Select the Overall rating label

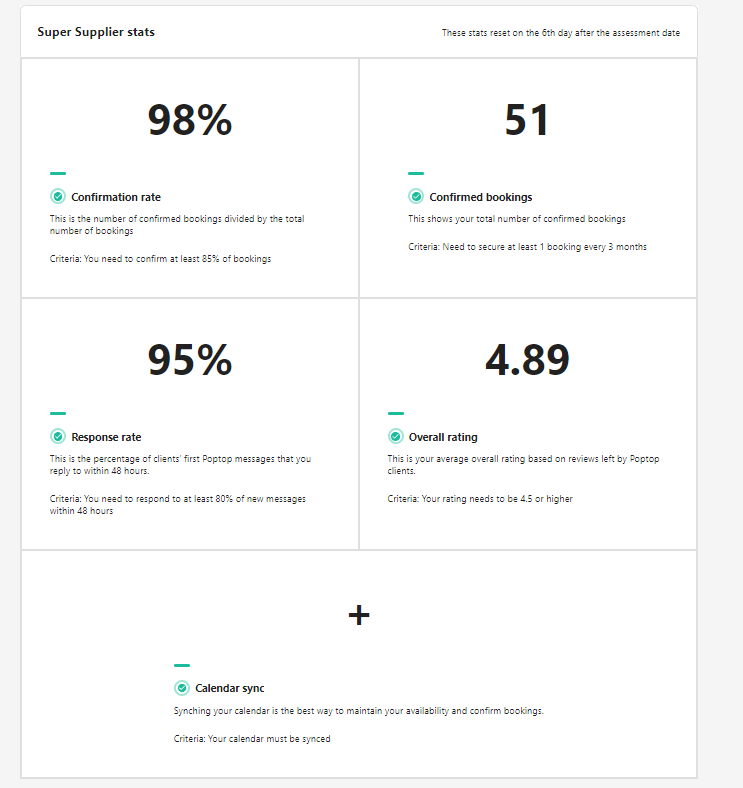[443, 437]
